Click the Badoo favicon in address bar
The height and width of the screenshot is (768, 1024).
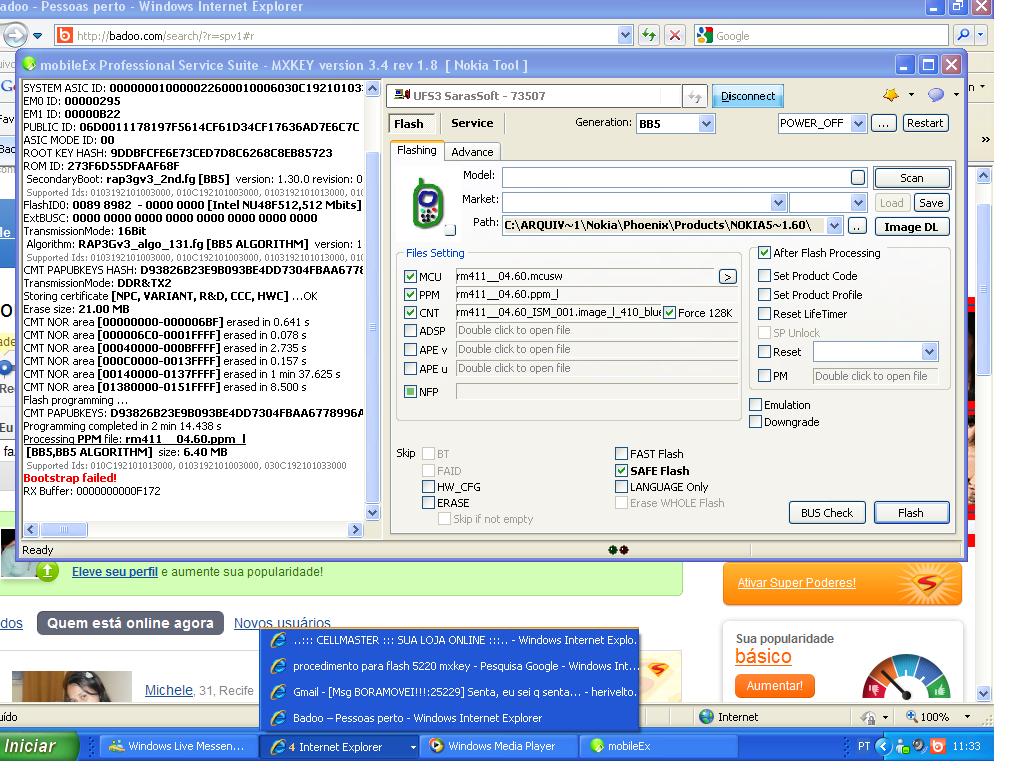click(65, 35)
